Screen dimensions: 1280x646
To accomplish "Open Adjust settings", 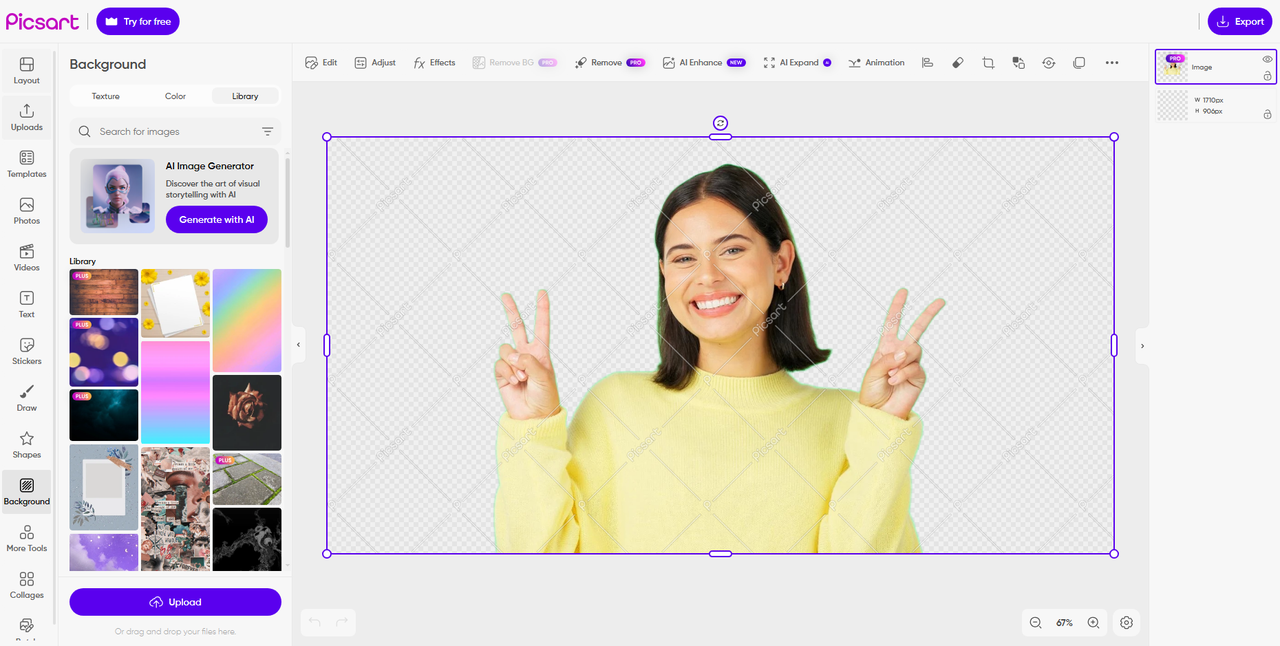I will (375, 62).
